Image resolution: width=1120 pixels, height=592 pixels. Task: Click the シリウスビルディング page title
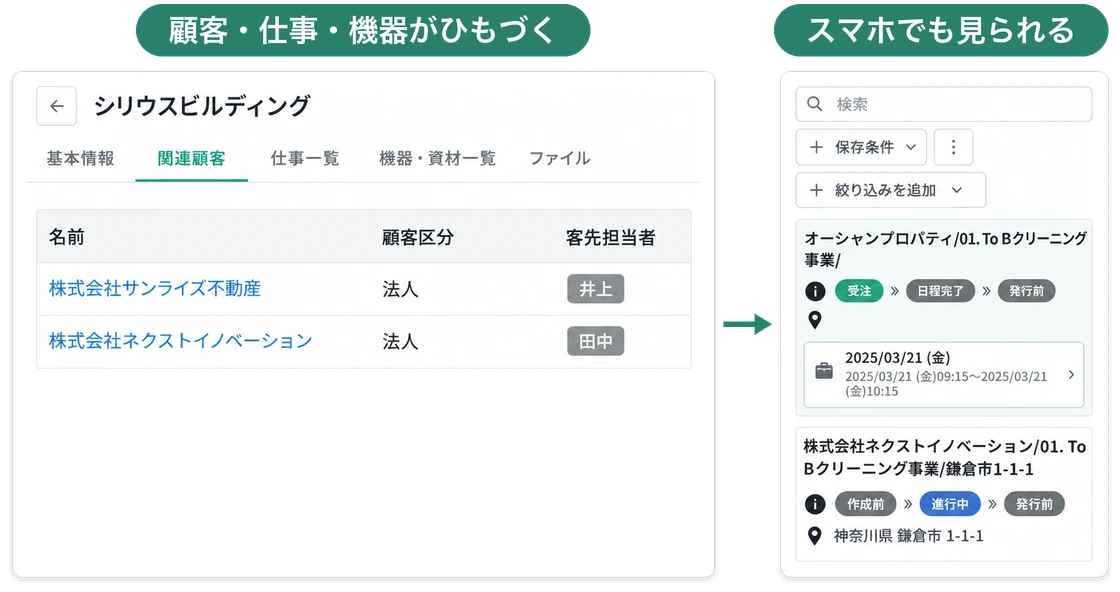pos(202,106)
